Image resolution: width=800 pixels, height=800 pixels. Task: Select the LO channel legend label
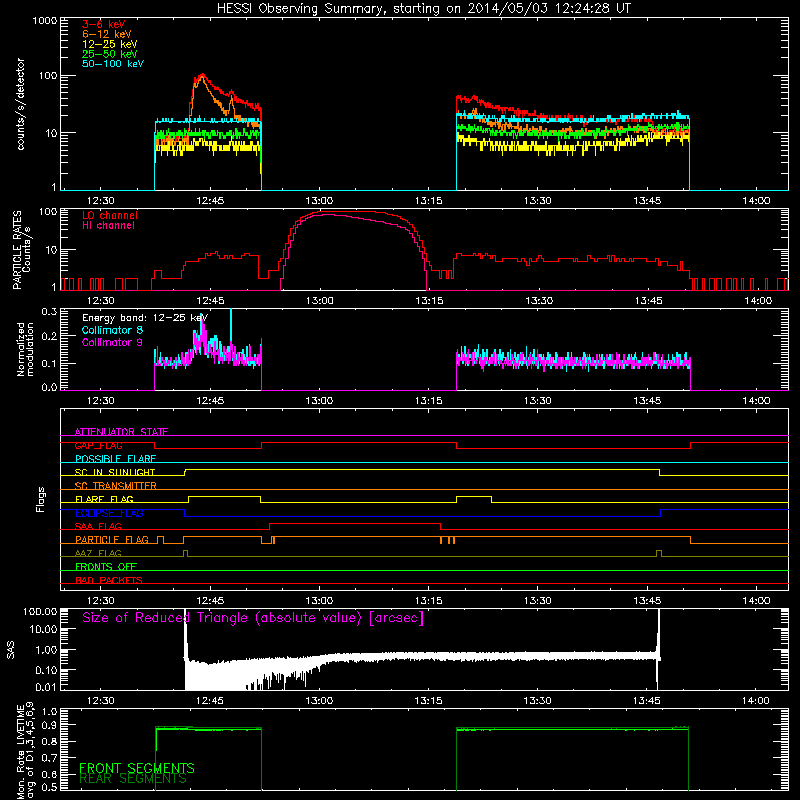pyautogui.click(x=110, y=215)
